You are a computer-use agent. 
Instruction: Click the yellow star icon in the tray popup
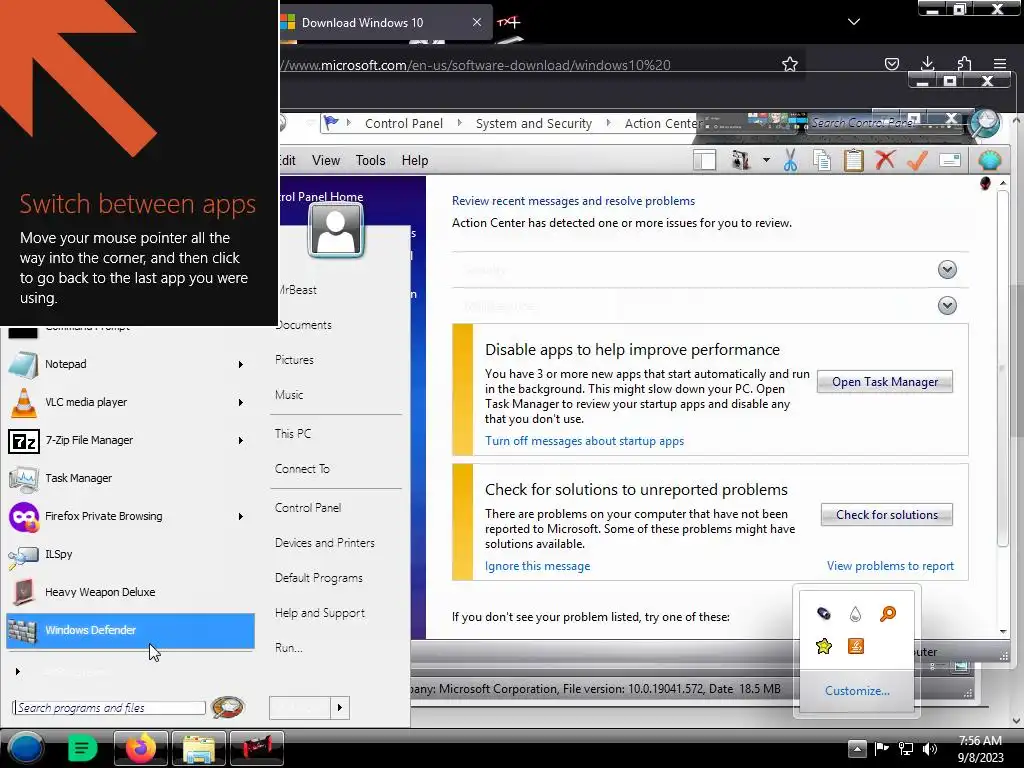pos(824,646)
